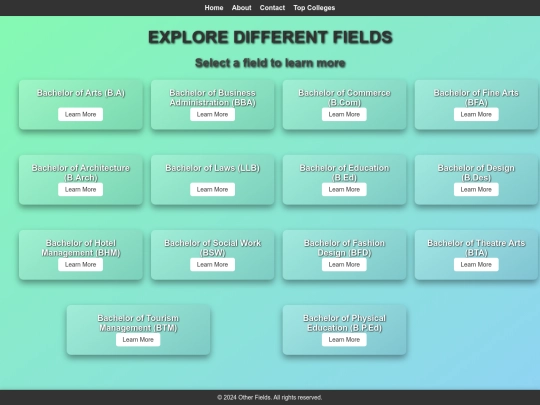The height and width of the screenshot is (405, 540).
Task: Click the 'Select a field to learn more' subtitle
Action: tap(270, 63)
